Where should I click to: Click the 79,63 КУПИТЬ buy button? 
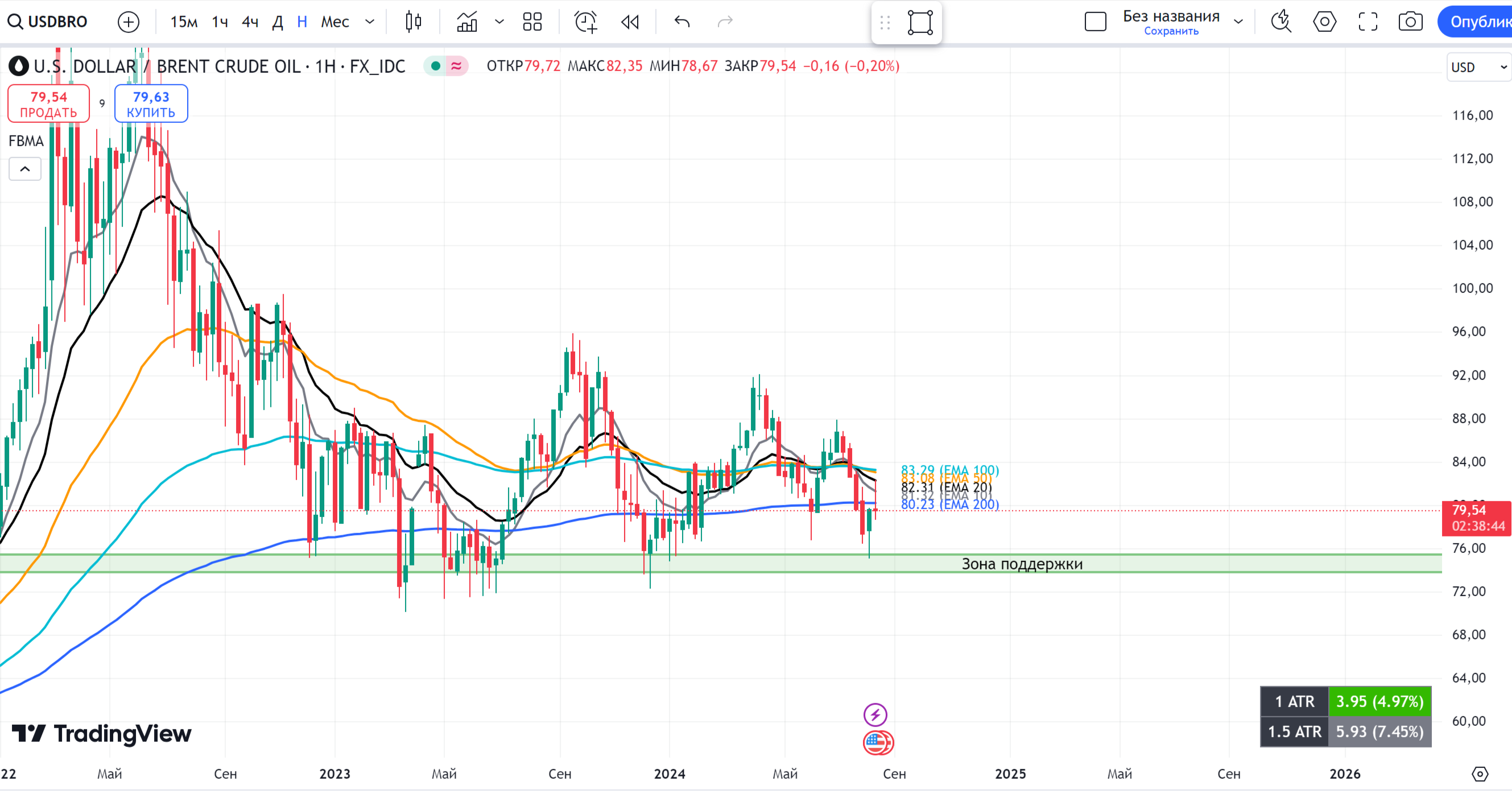(x=151, y=104)
